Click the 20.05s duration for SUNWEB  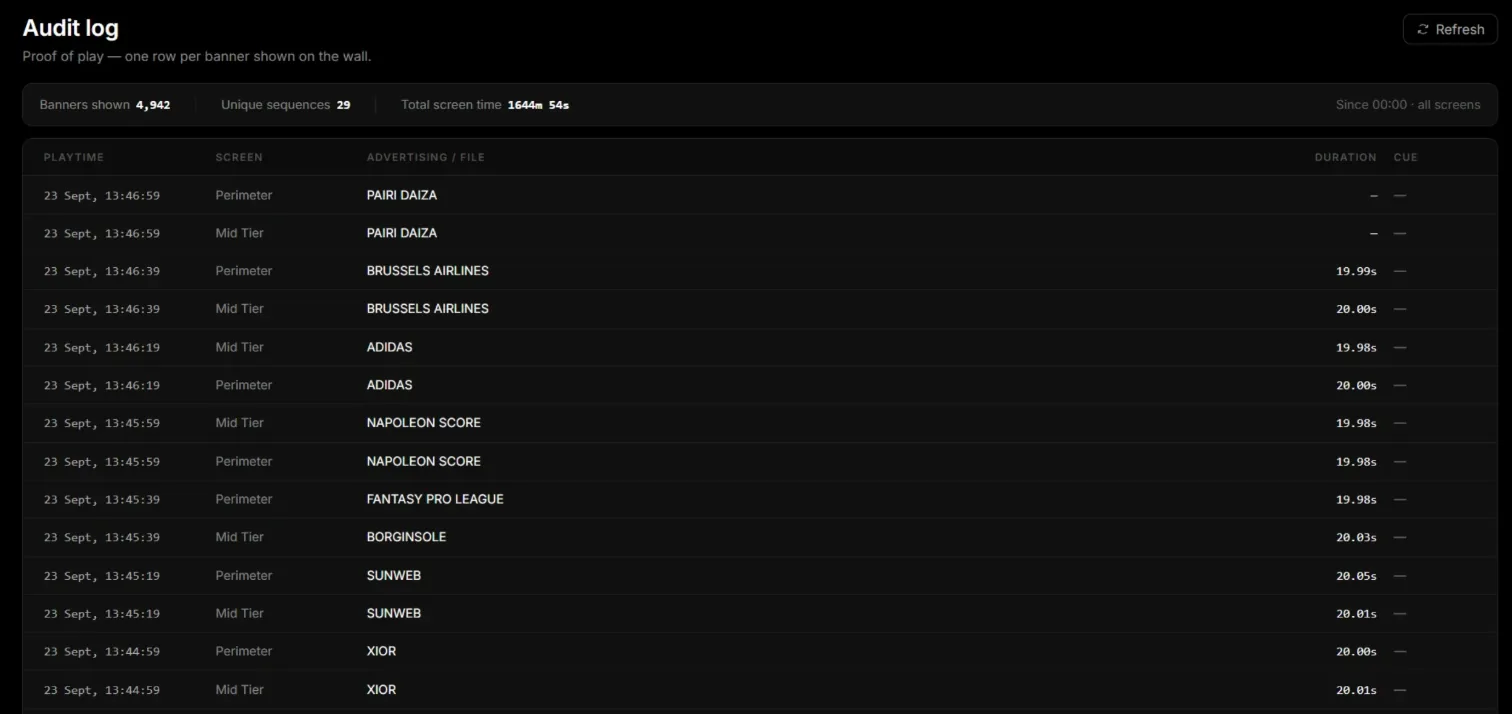pos(1356,575)
